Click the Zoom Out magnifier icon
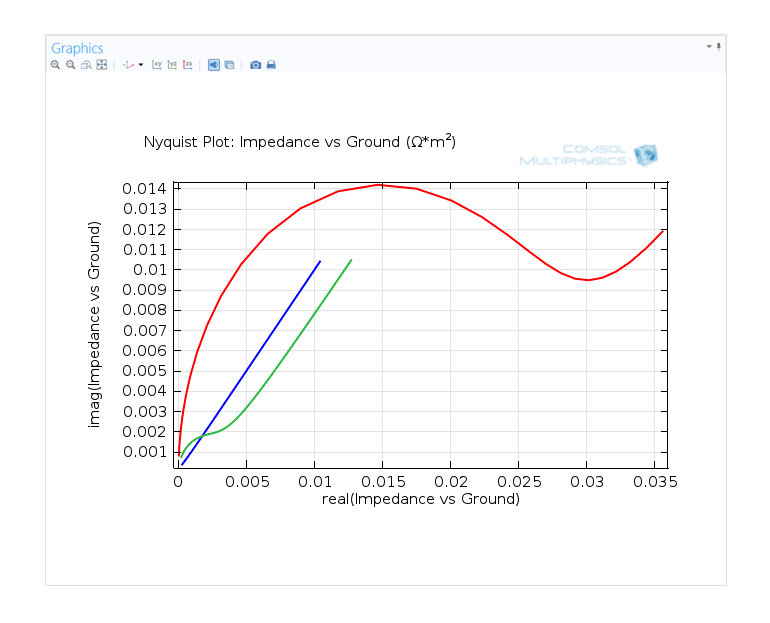 71,65
